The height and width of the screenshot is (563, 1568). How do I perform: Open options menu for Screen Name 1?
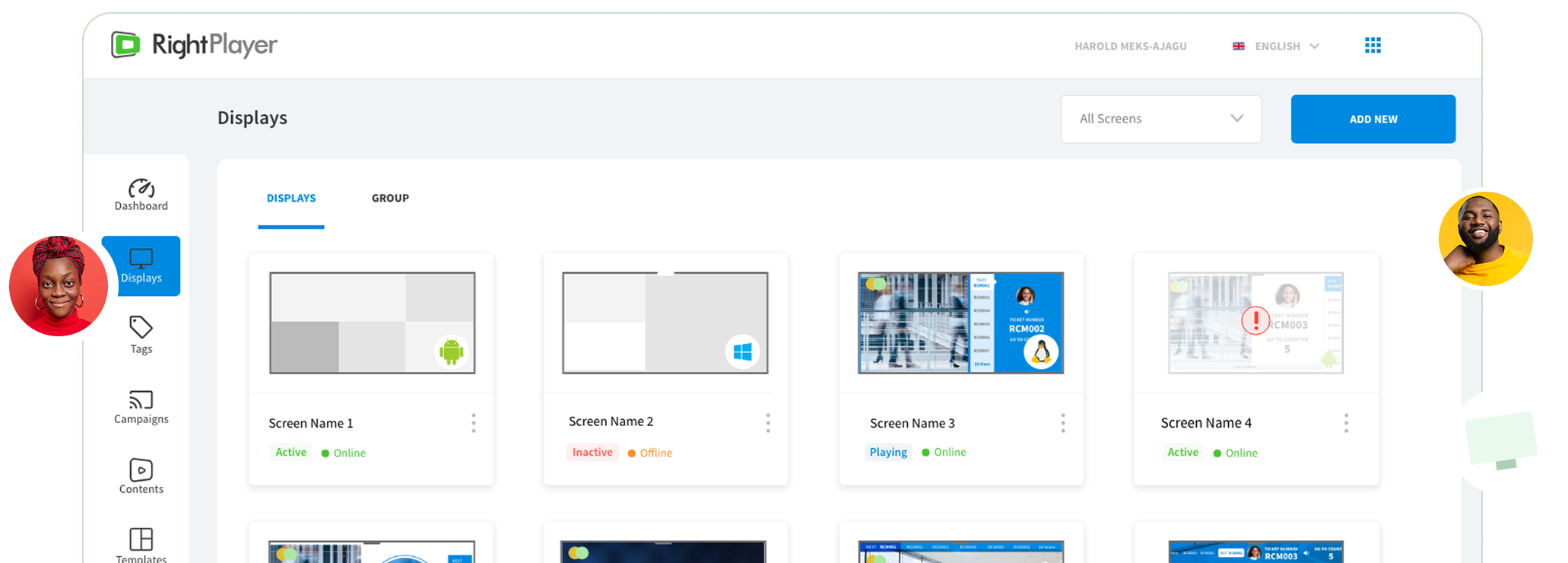(x=474, y=423)
